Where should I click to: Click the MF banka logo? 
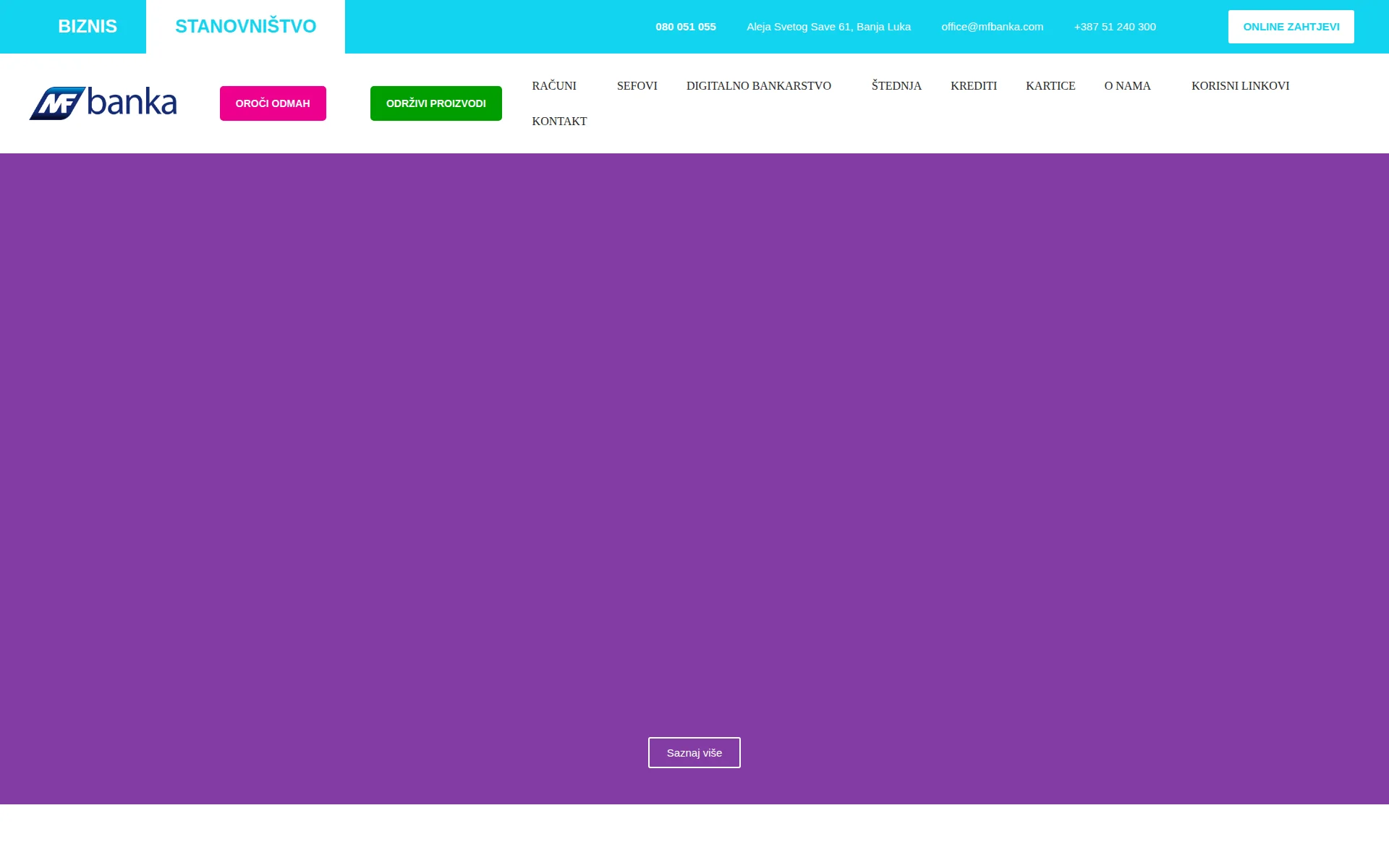(x=103, y=103)
